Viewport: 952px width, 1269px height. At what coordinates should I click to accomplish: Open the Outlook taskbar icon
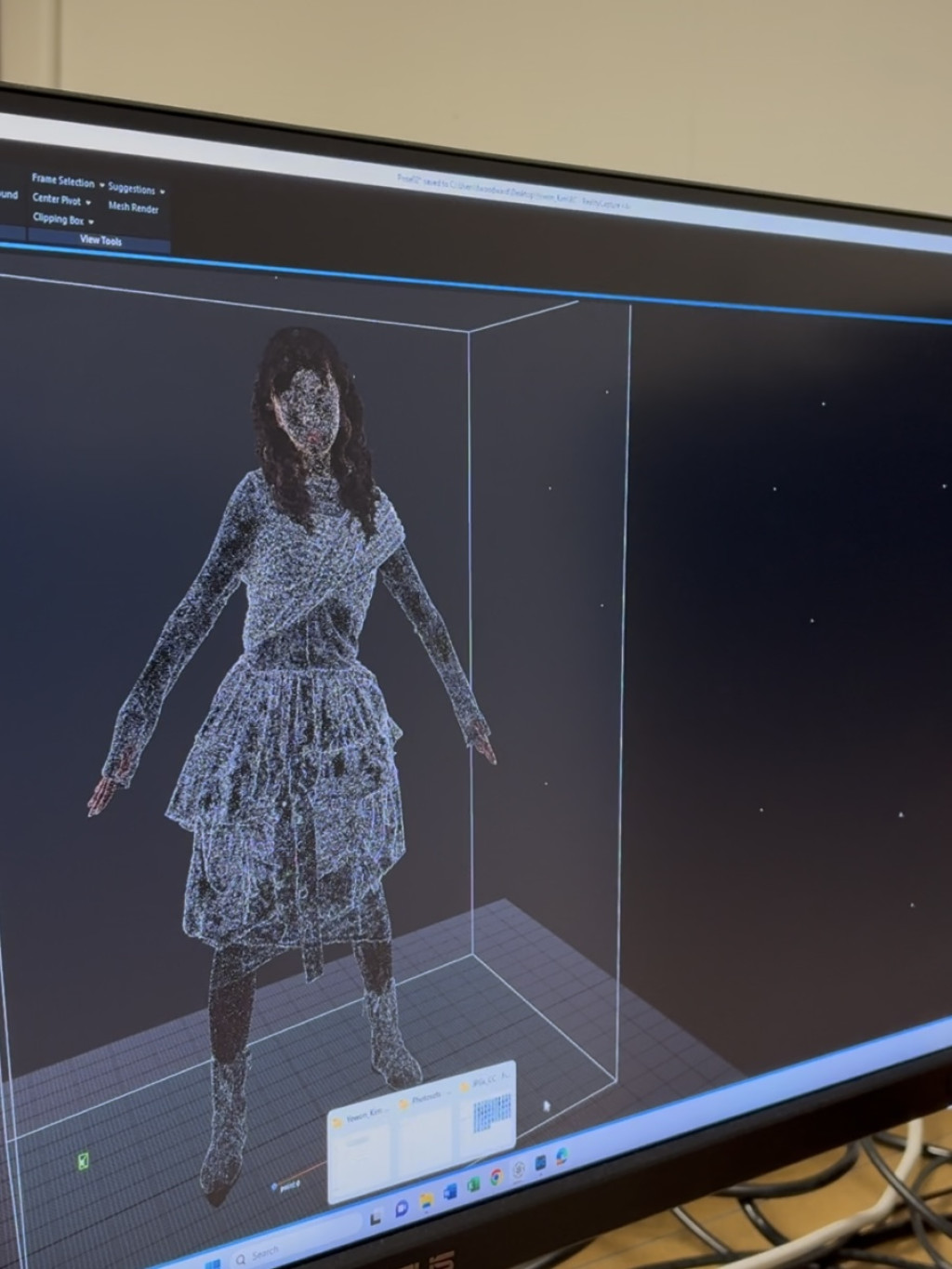click(450, 1192)
